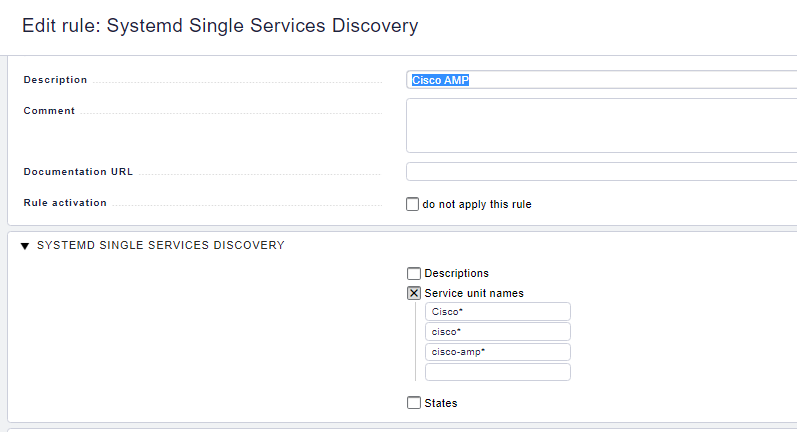This screenshot has height=432, width=797.
Task: Click the "Description" label text
Action: coord(55,80)
